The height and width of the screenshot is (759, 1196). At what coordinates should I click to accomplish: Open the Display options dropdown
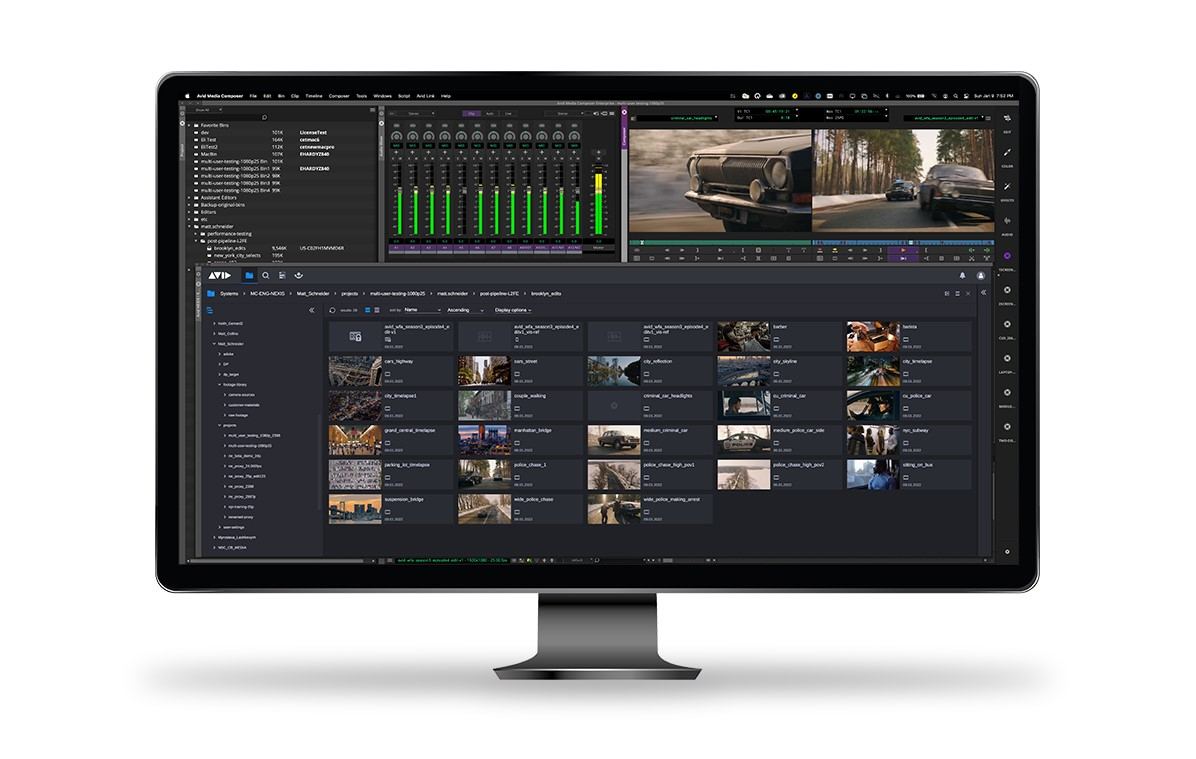point(513,310)
